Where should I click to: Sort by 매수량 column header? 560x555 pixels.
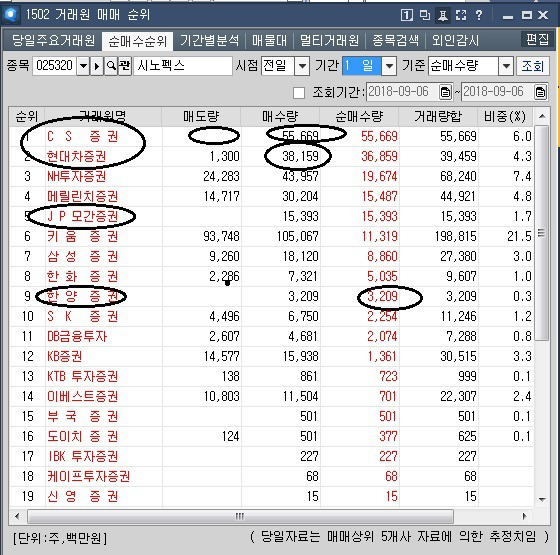click(280, 116)
